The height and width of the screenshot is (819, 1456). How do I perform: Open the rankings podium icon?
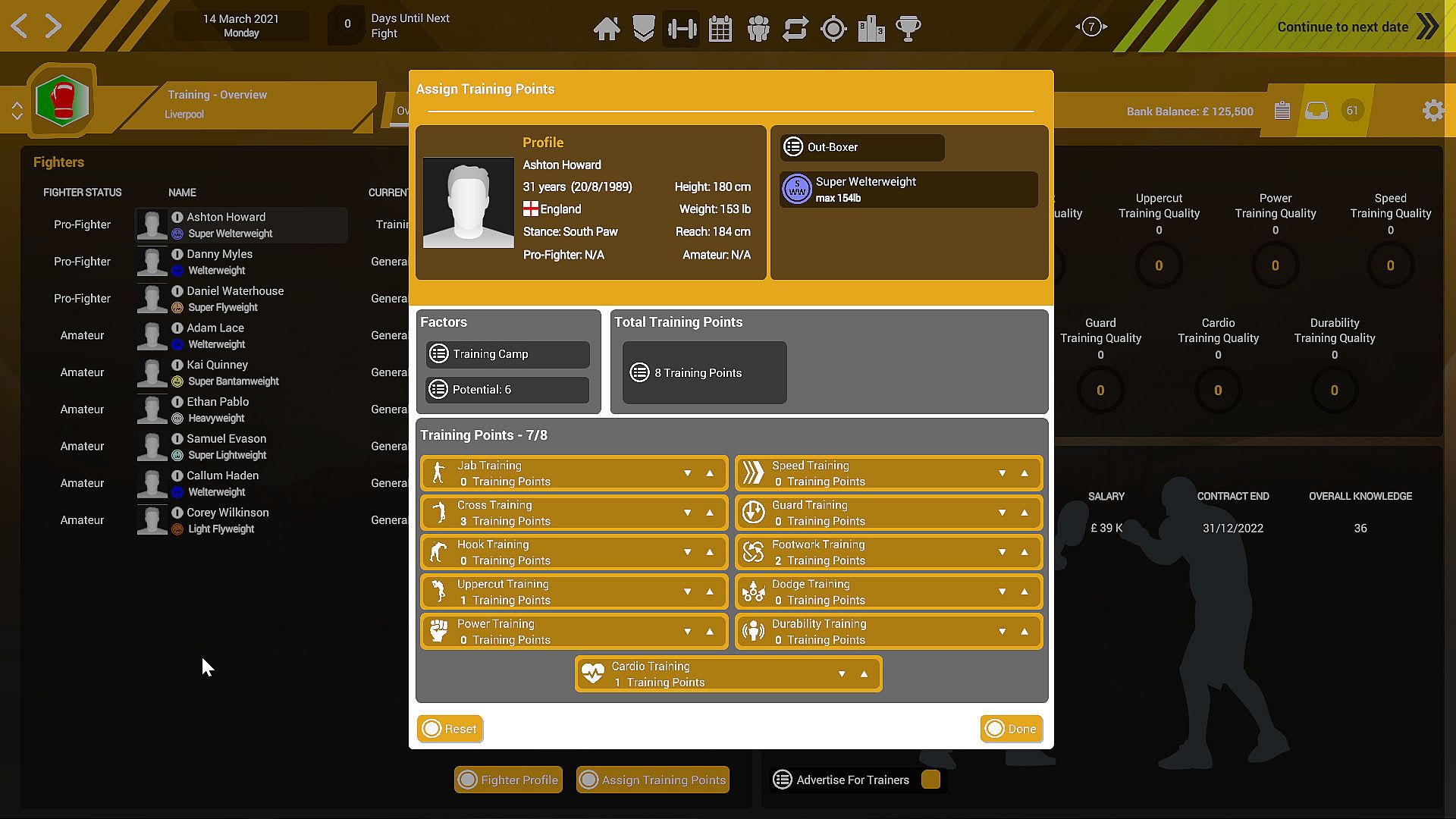click(871, 29)
